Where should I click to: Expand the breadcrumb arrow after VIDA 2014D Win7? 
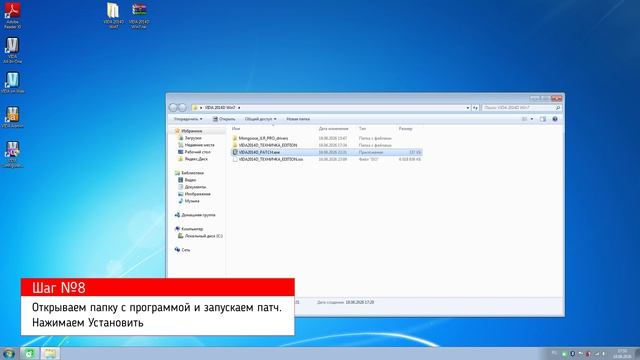coord(239,108)
